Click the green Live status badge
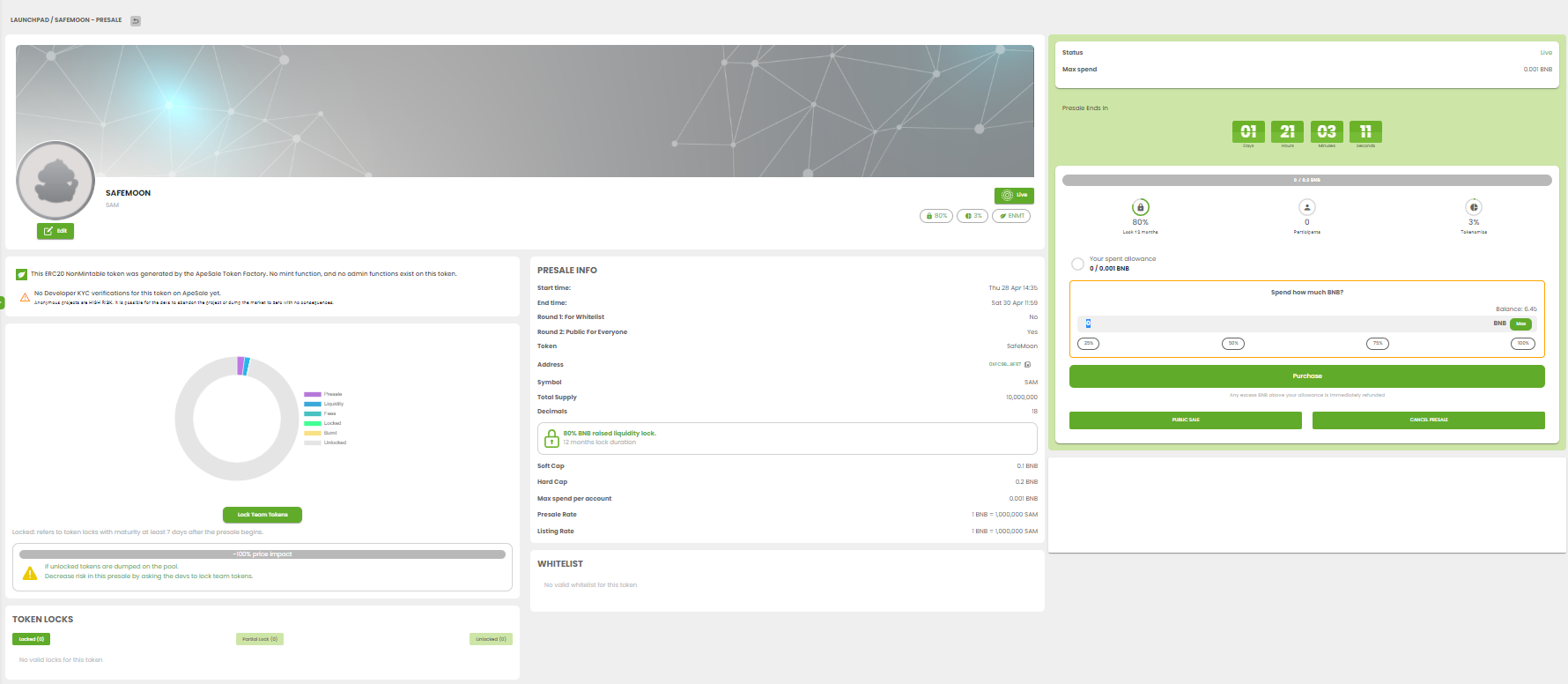This screenshot has height=684, width=1568. coord(1014,195)
